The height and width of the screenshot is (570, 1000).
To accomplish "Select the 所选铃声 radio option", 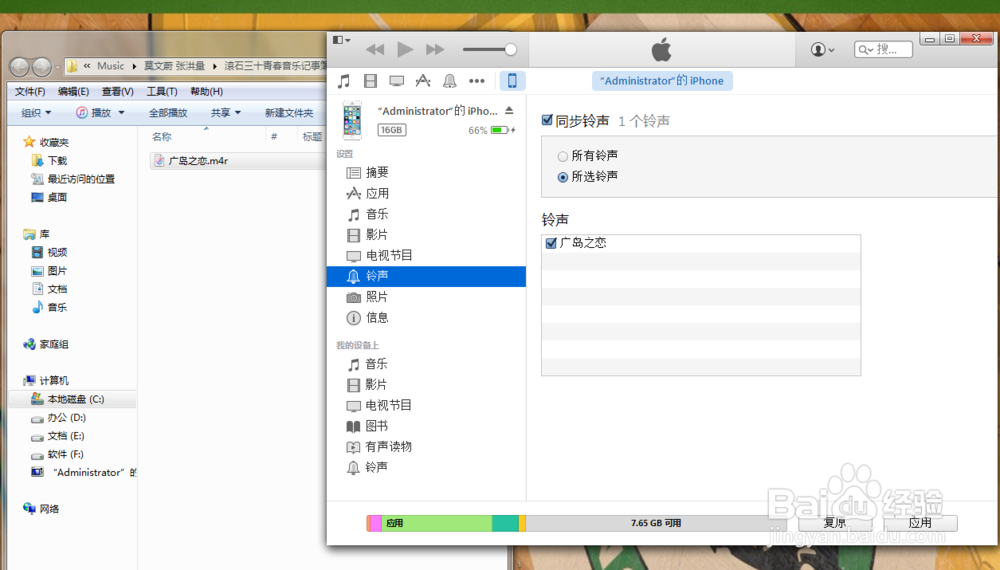I will [562, 177].
